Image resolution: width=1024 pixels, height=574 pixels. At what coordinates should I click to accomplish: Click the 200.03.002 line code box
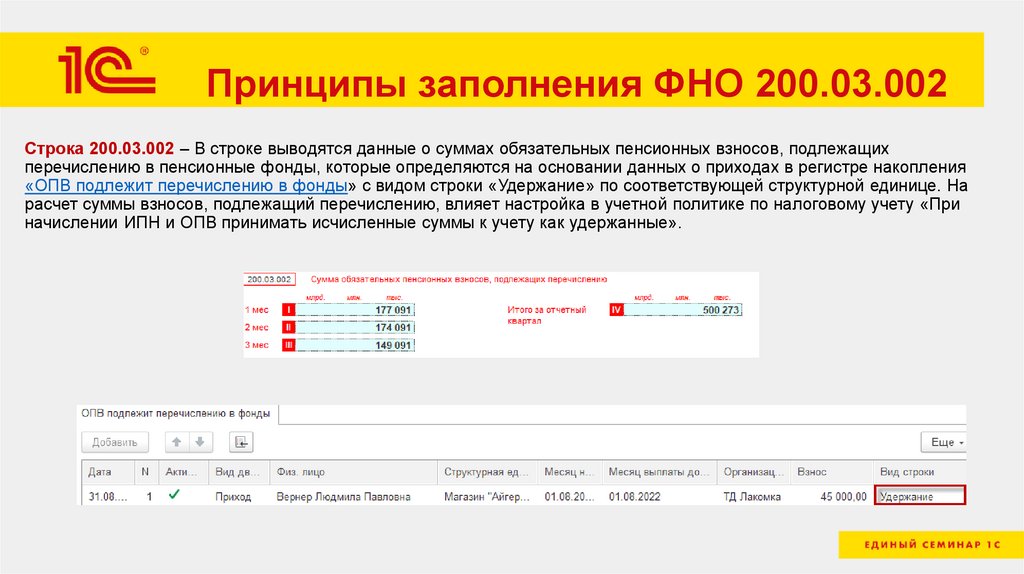click(x=269, y=279)
